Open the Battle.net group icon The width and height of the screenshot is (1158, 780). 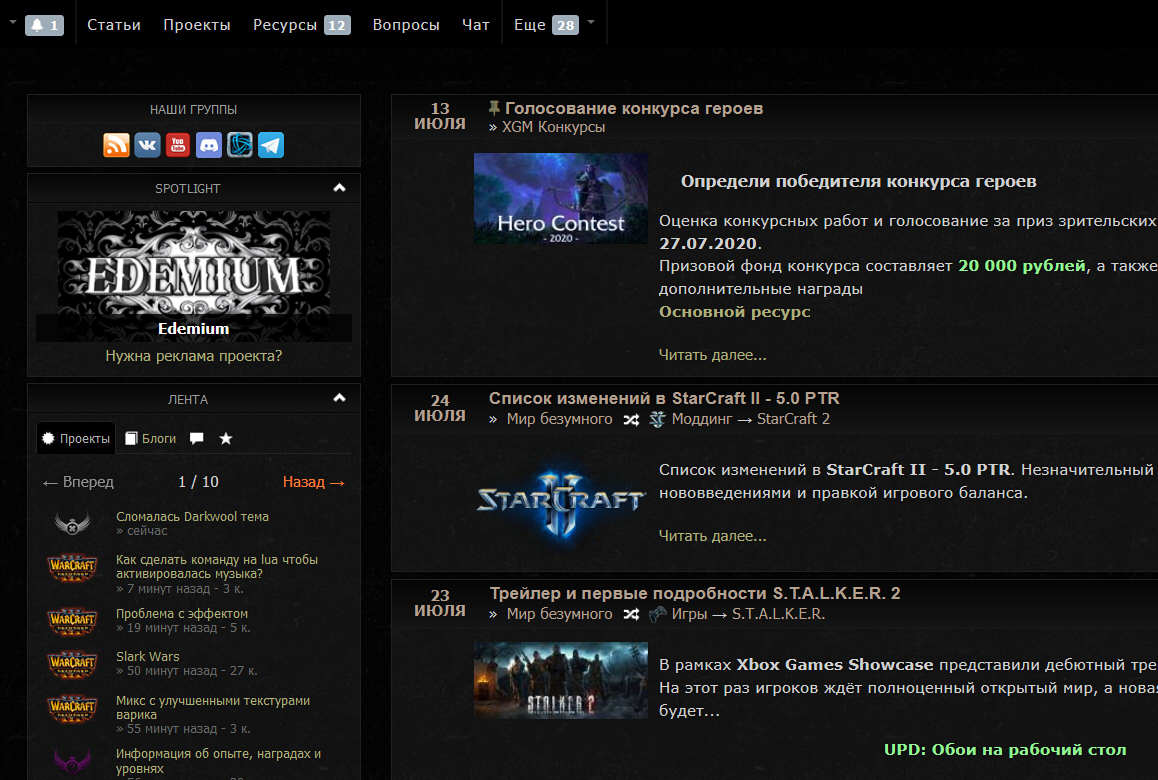239,145
